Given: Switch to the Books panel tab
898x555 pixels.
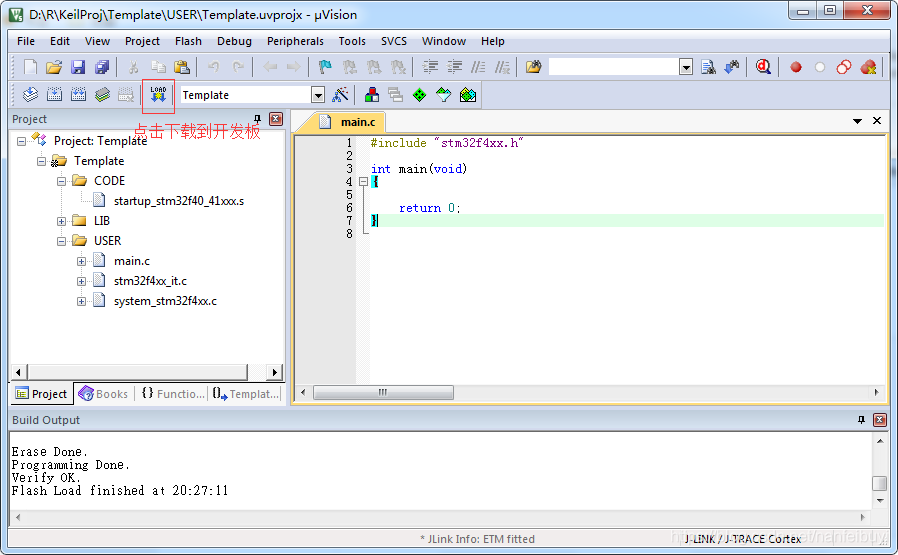Looking at the screenshot, I should pos(104,394).
